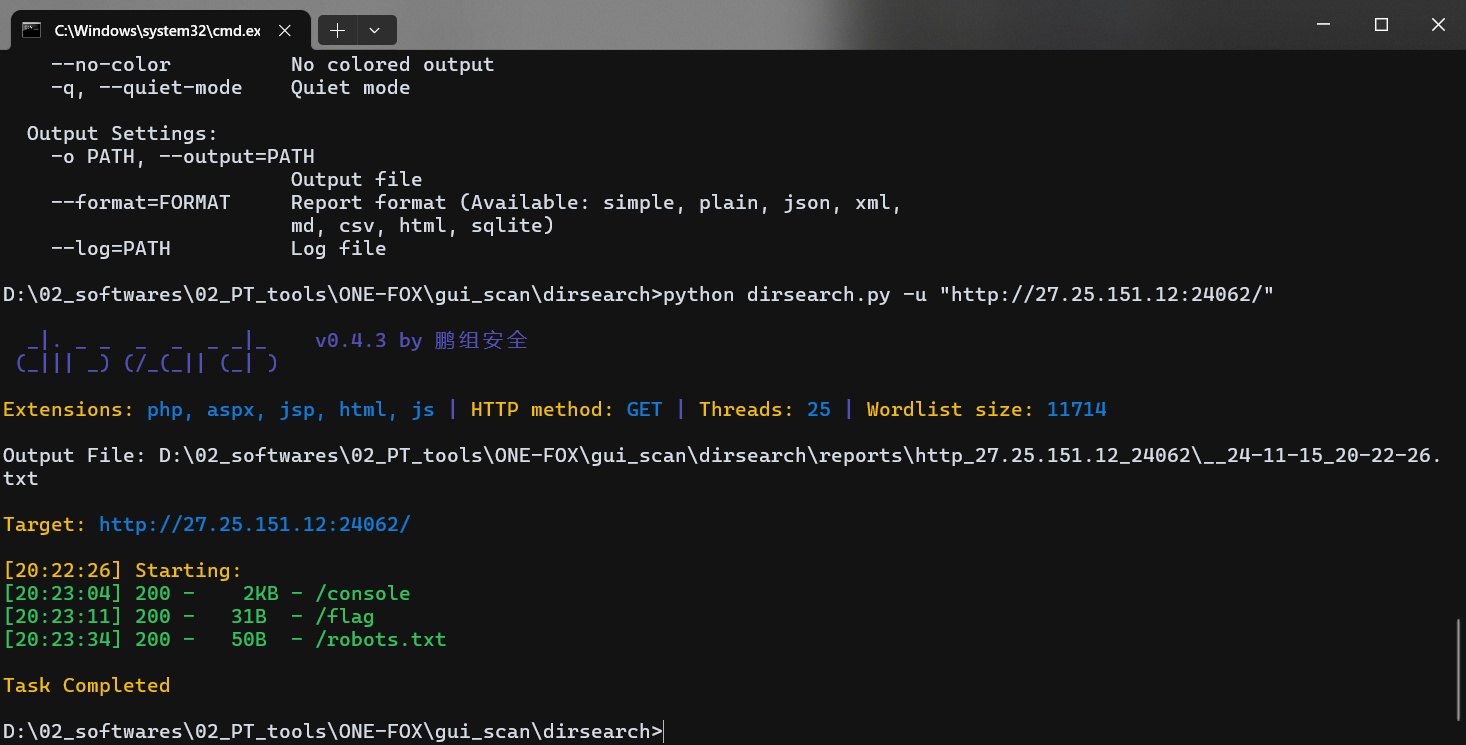Click the cmd.exe icon in the tab
1466x745 pixels.
(x=32, y=30)
